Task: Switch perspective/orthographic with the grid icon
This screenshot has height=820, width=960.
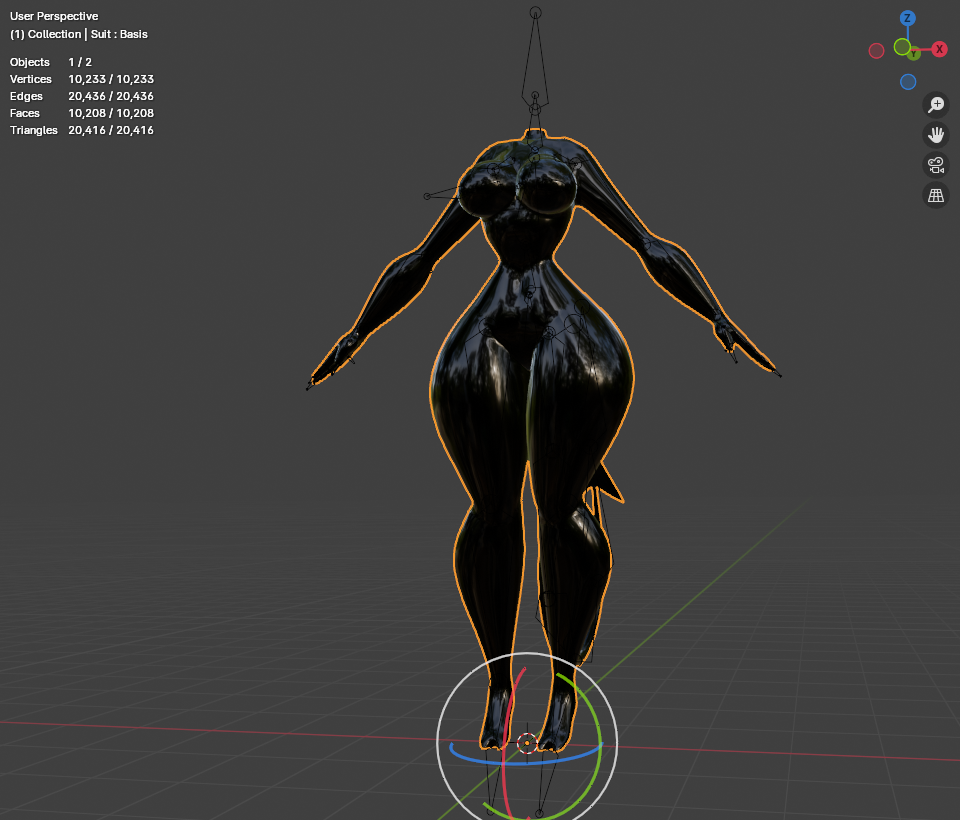Action: (x=936, y=195)
